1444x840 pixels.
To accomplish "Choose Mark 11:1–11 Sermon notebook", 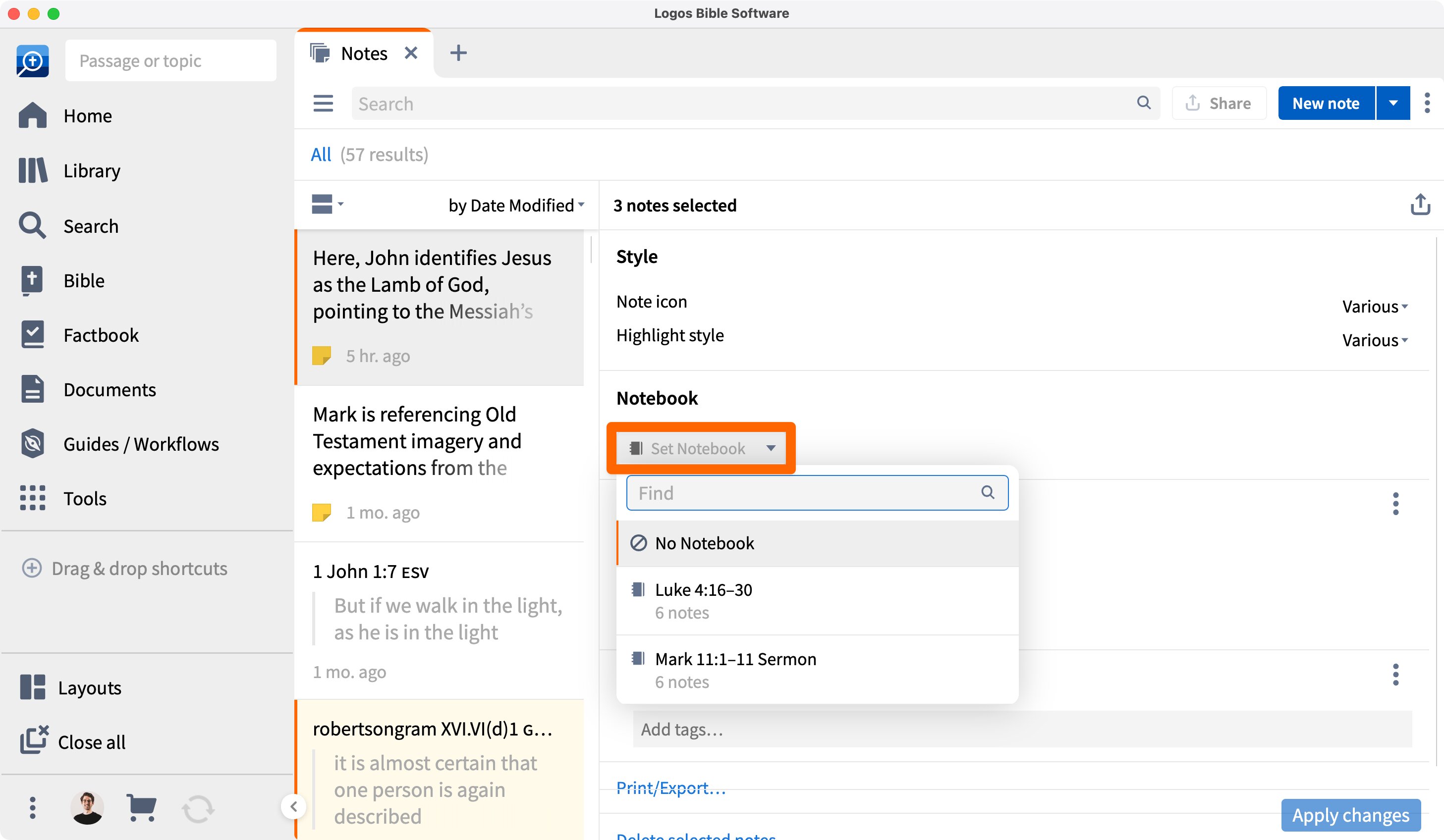I will tap(817, 670).
